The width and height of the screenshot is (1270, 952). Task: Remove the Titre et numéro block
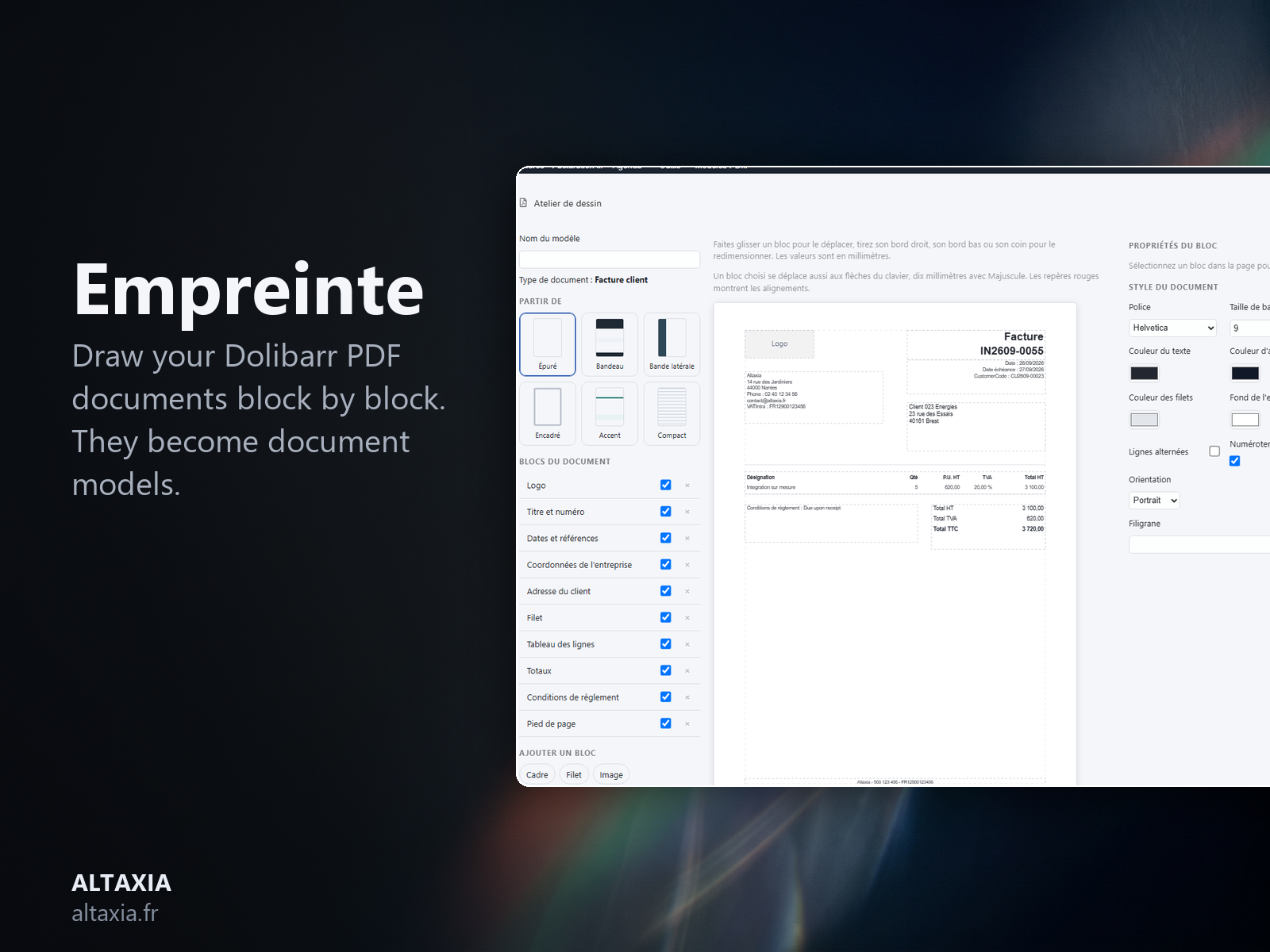point(687,512)
